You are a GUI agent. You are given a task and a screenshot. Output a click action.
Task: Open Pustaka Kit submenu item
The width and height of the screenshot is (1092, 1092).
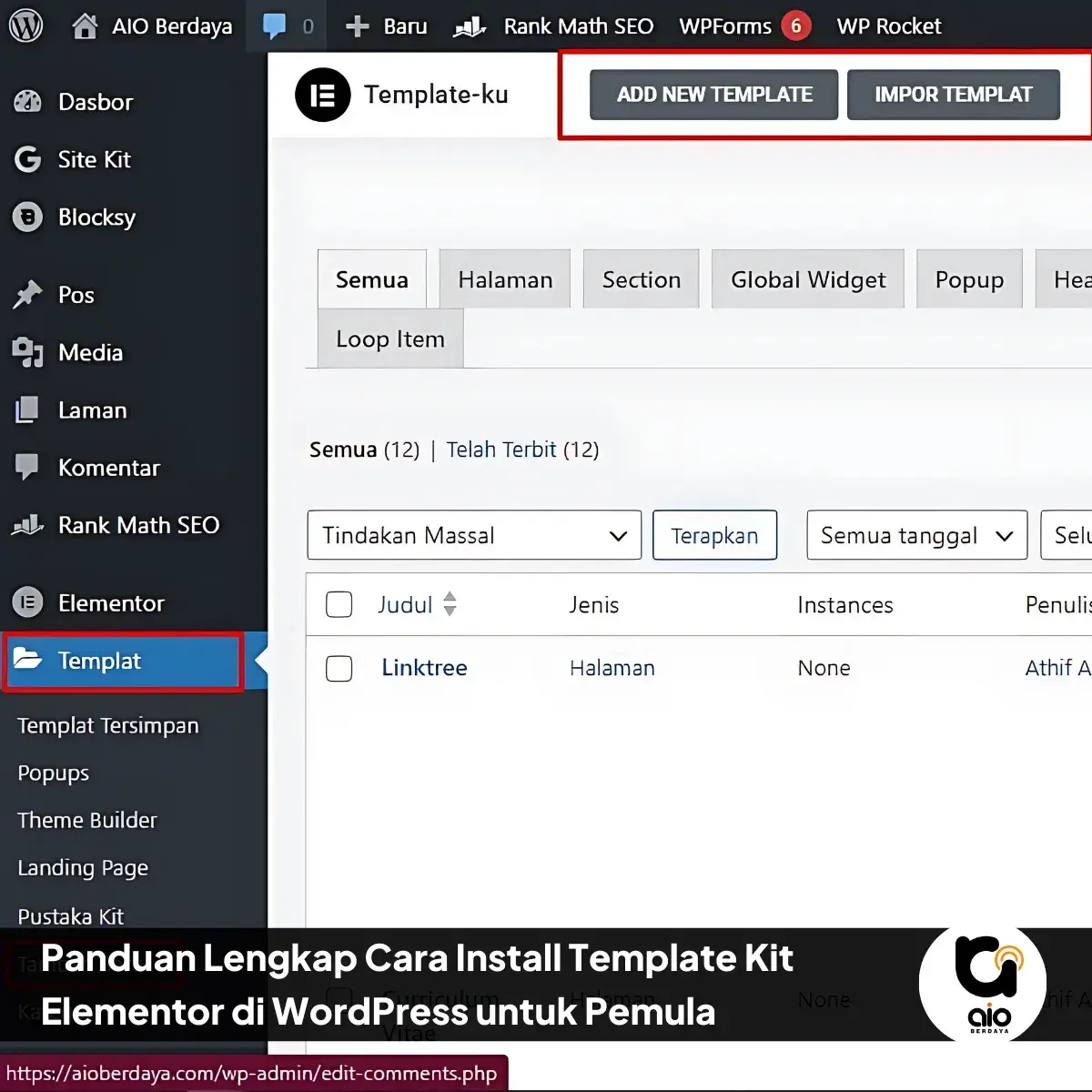pyautogui.click(x=71, y=915)
